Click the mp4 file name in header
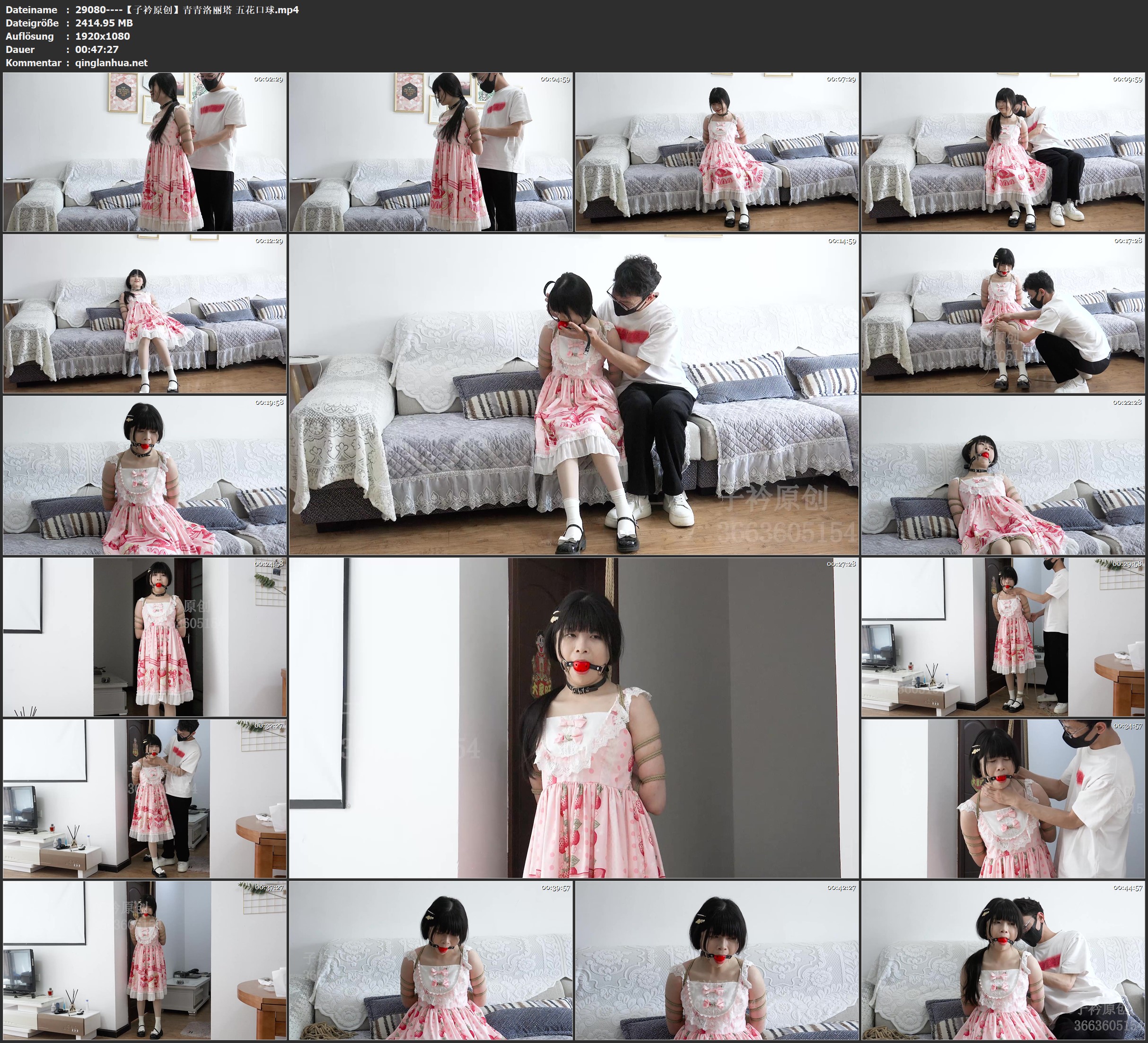1148x1043 pixels. coord(187,9)
